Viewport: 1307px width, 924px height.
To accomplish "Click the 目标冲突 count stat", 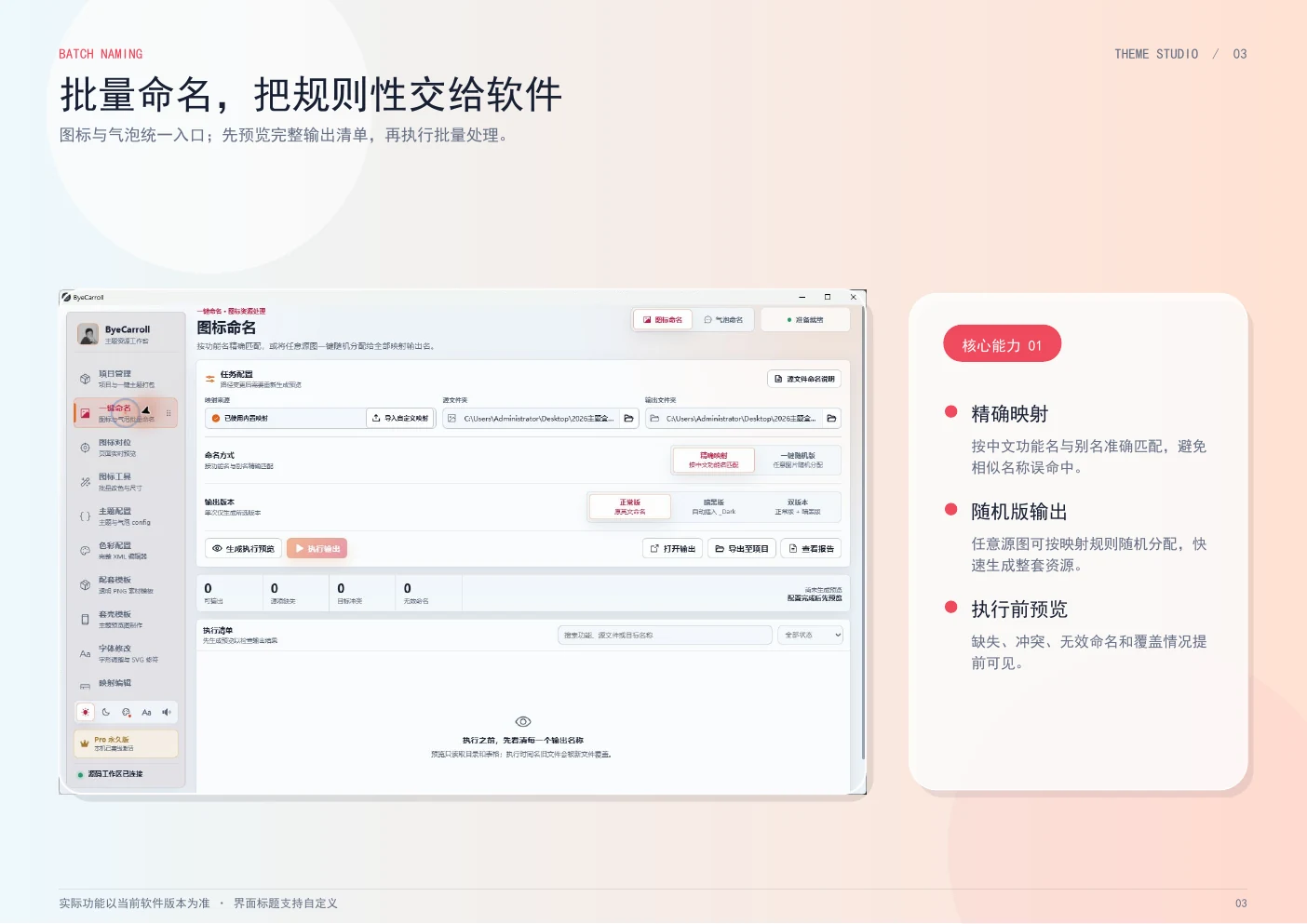I will point(362,594).
